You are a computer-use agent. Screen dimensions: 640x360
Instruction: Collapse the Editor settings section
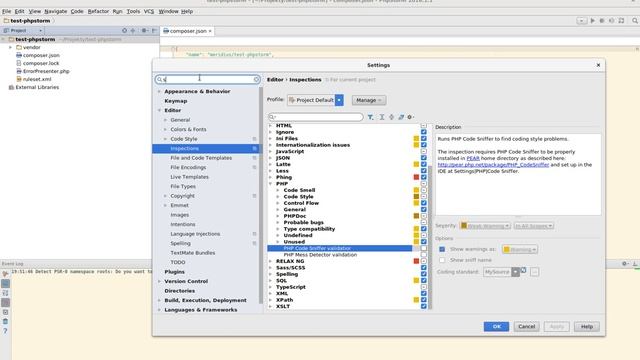pos(159,111)
